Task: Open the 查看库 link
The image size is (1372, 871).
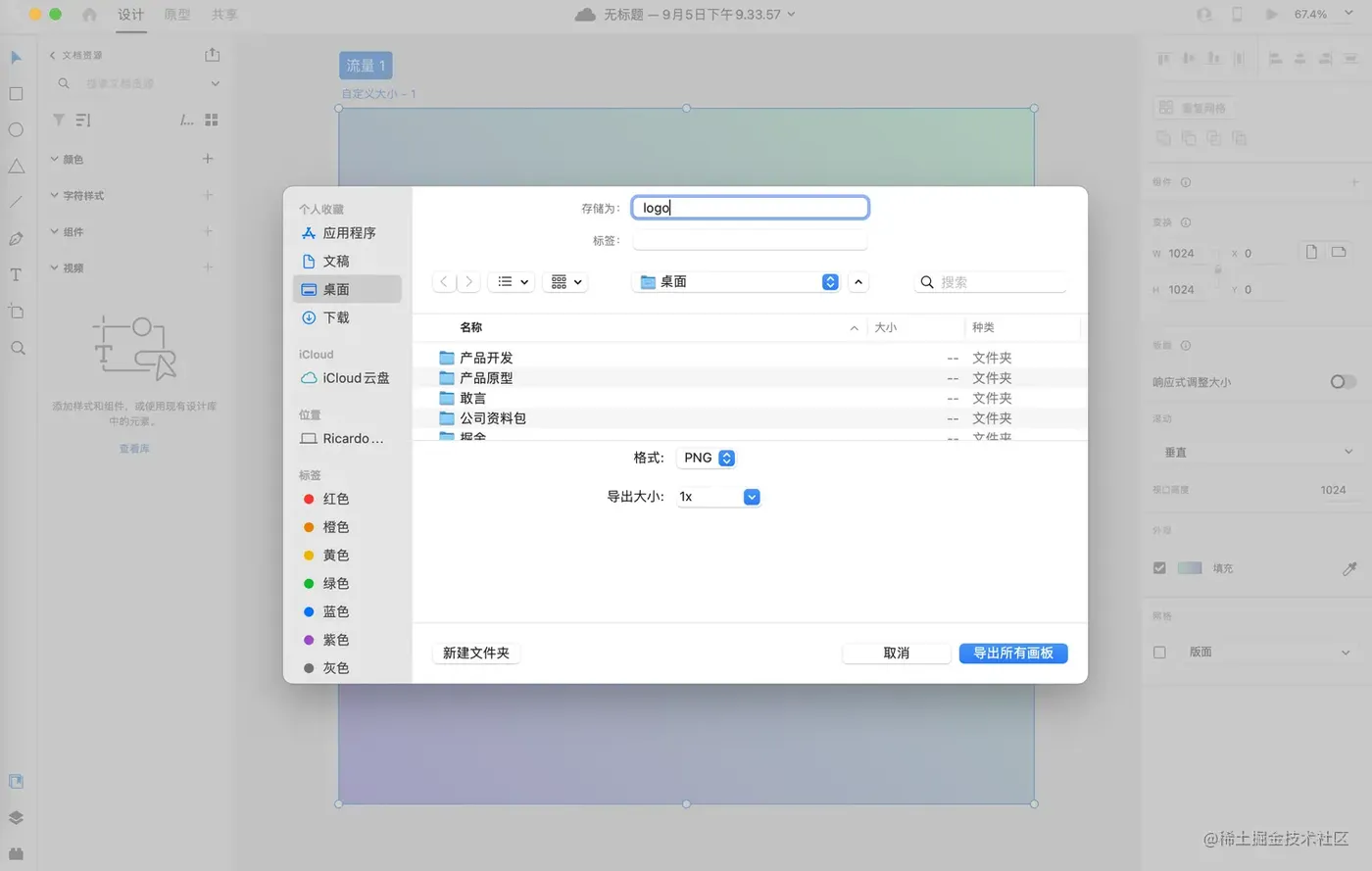Action: click(134, 449)
